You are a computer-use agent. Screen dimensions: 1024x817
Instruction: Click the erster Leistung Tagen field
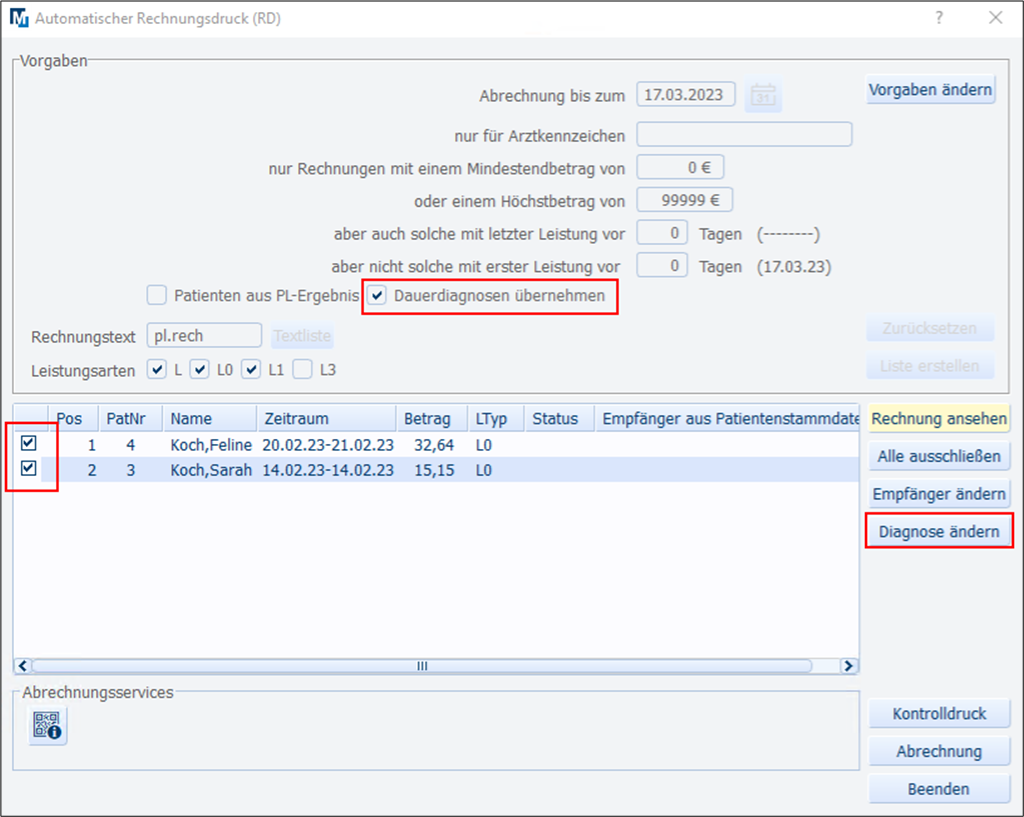click(662, 265)
